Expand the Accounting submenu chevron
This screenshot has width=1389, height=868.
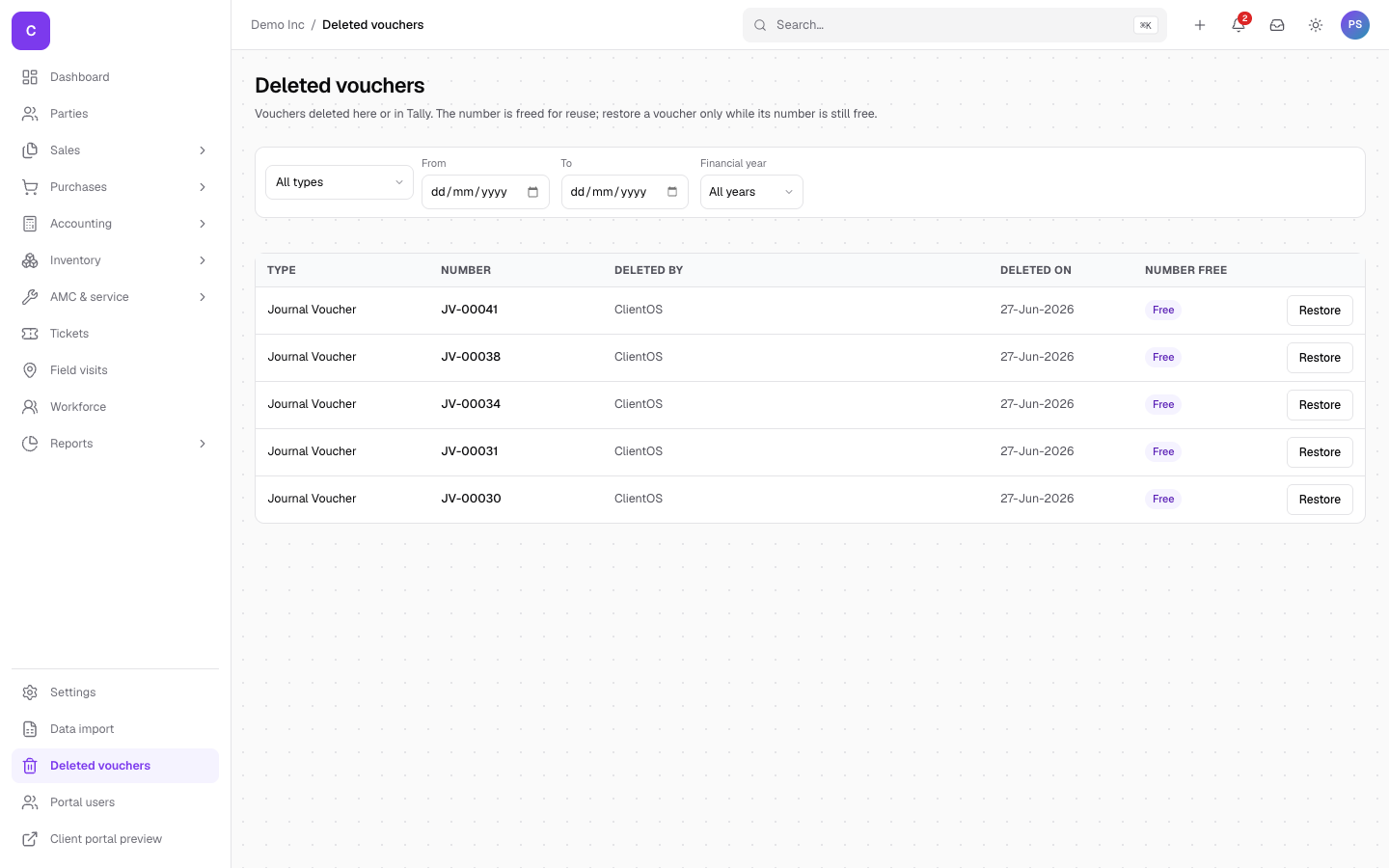pyautogui.click(x=203, y=224)
